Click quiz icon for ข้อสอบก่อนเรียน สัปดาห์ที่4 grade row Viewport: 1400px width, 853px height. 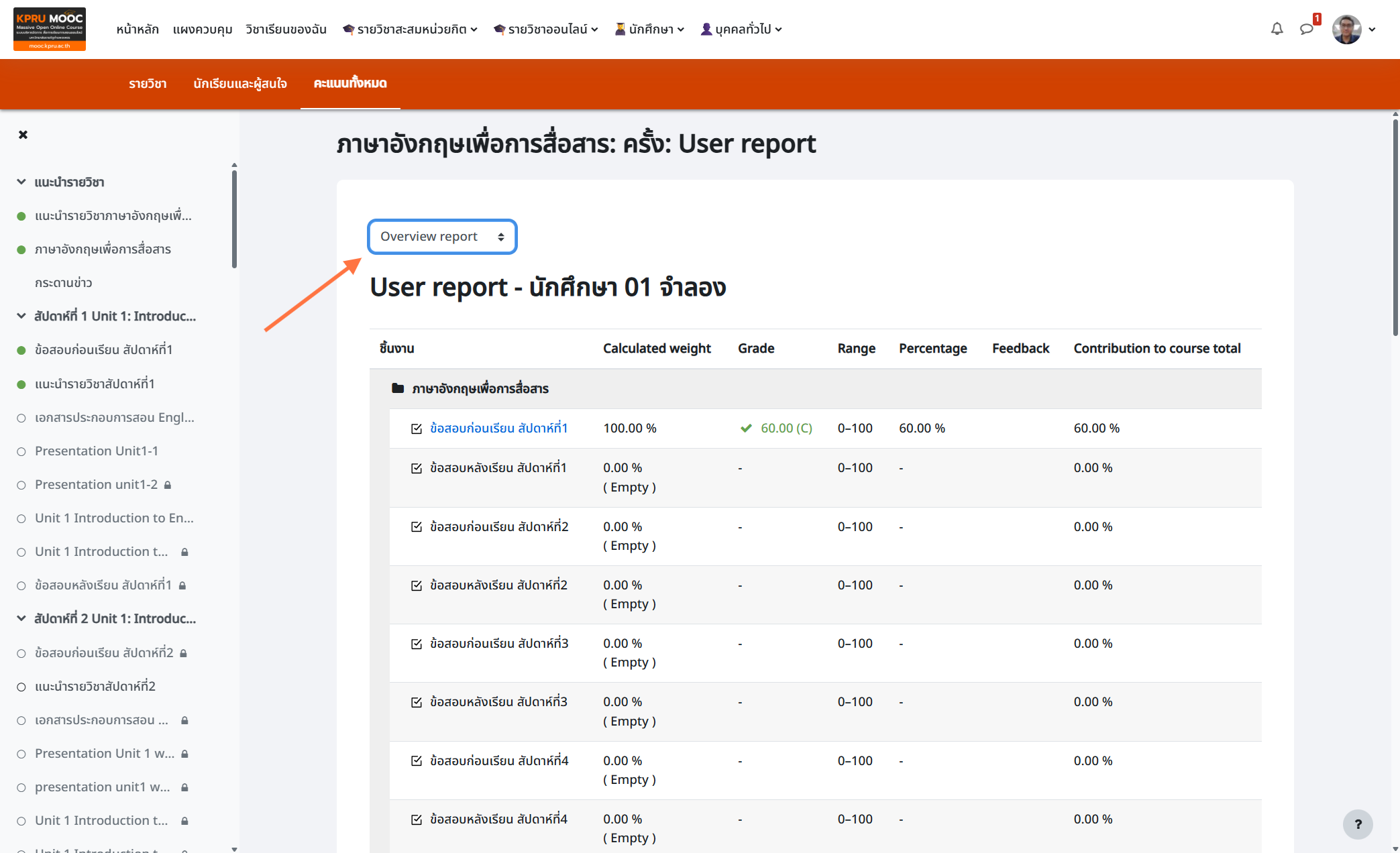[x=417, y=761]
